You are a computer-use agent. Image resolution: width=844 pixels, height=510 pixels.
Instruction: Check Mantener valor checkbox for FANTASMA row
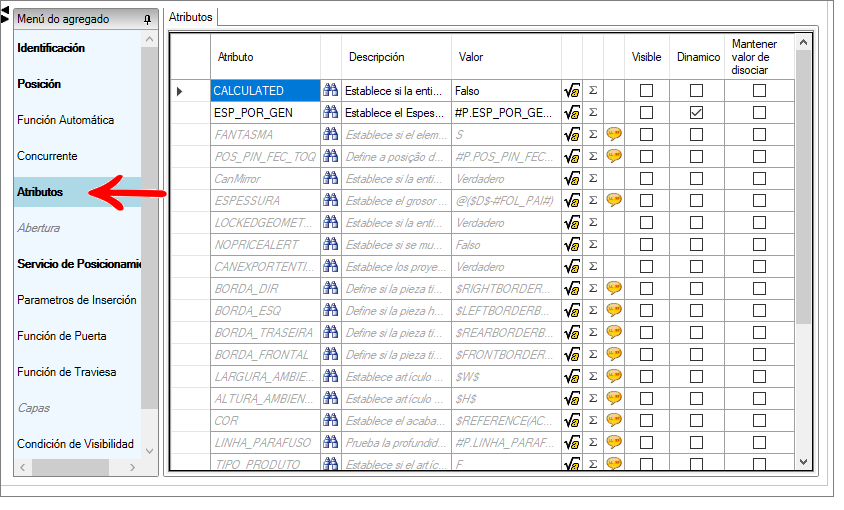(x=759, y=134)
